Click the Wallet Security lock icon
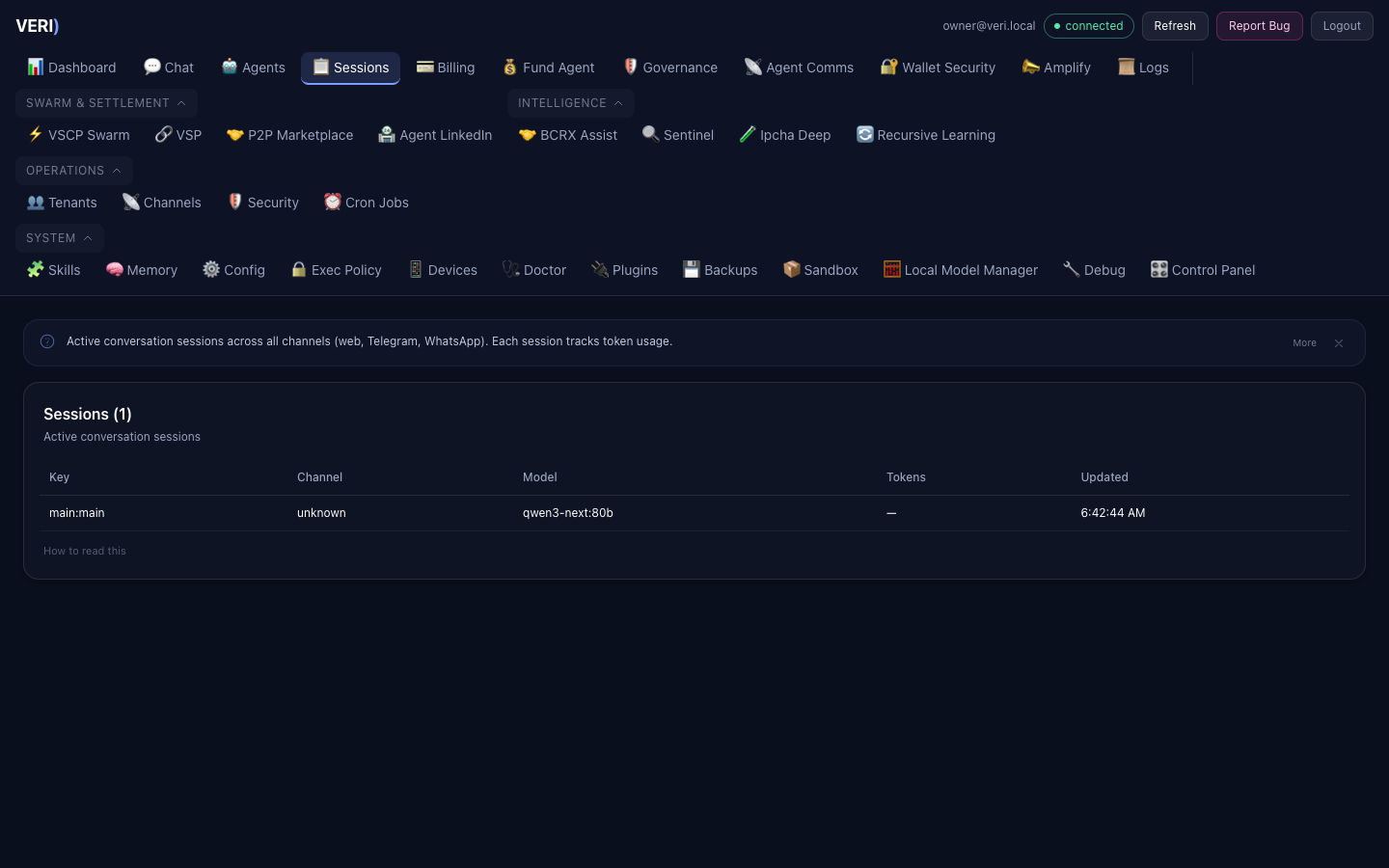Screen dimensions: 1389x868 (888, 67)
